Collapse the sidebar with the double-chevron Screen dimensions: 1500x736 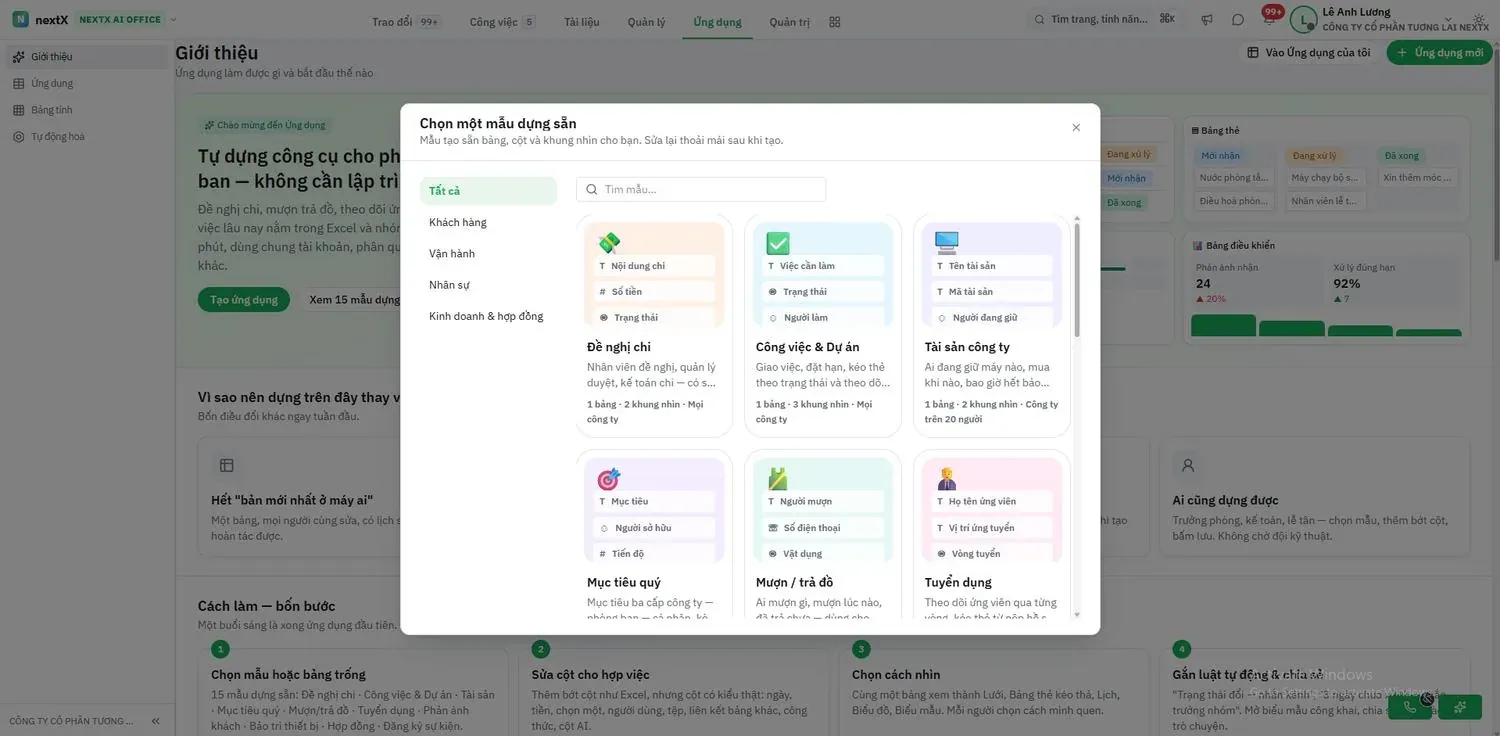pyautogui.click(x=156, y=721)
